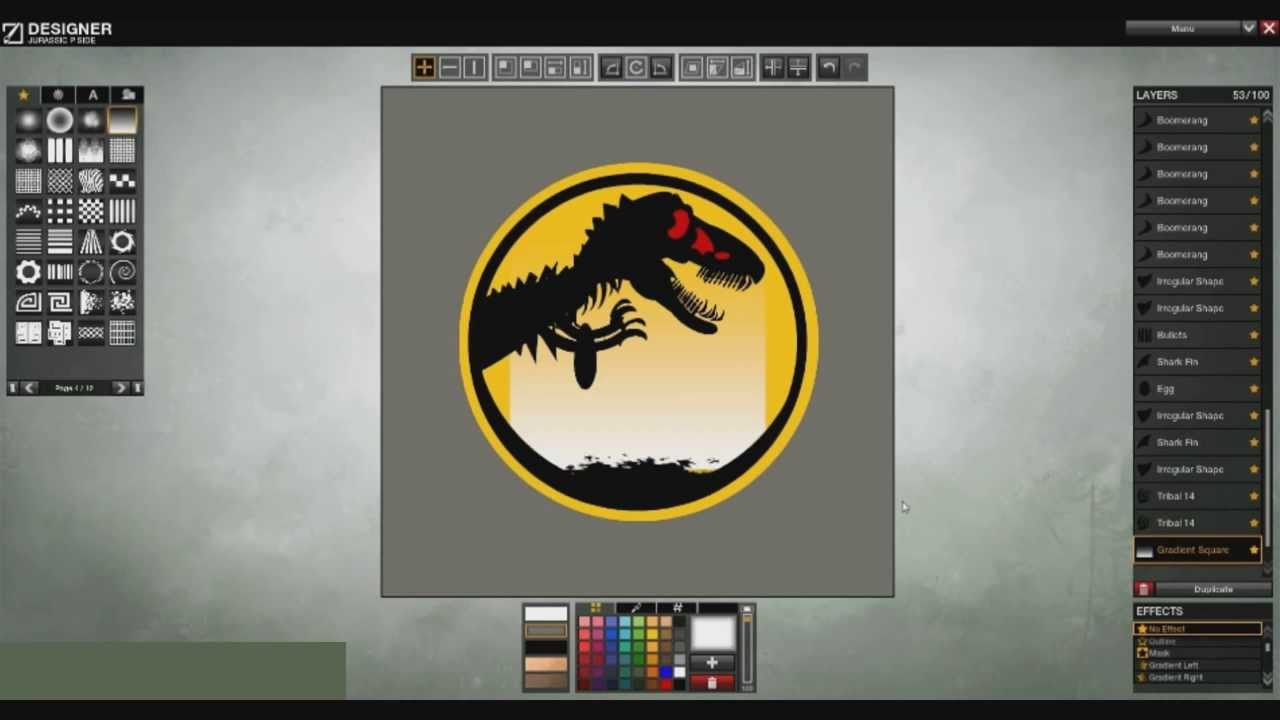
Task: Switch to eyedropper color tab
Action: (x=636, y=607)
